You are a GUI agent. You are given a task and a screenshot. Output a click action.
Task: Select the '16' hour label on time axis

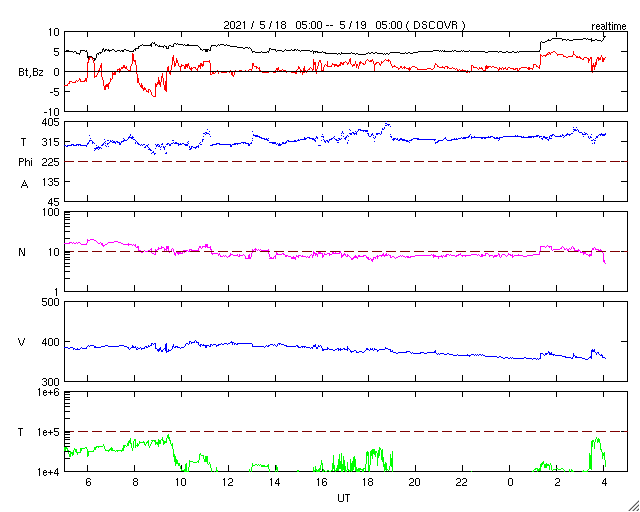[322, 482]
